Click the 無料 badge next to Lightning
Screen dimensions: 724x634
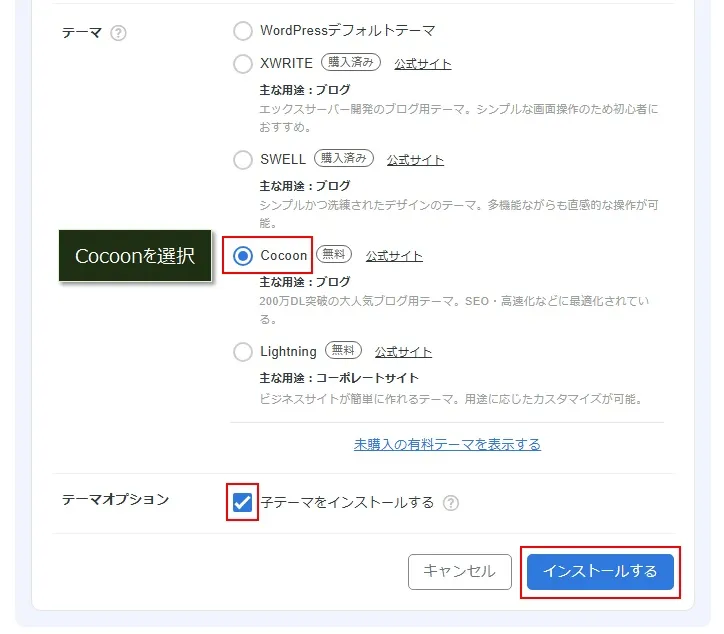click(343, 351)
